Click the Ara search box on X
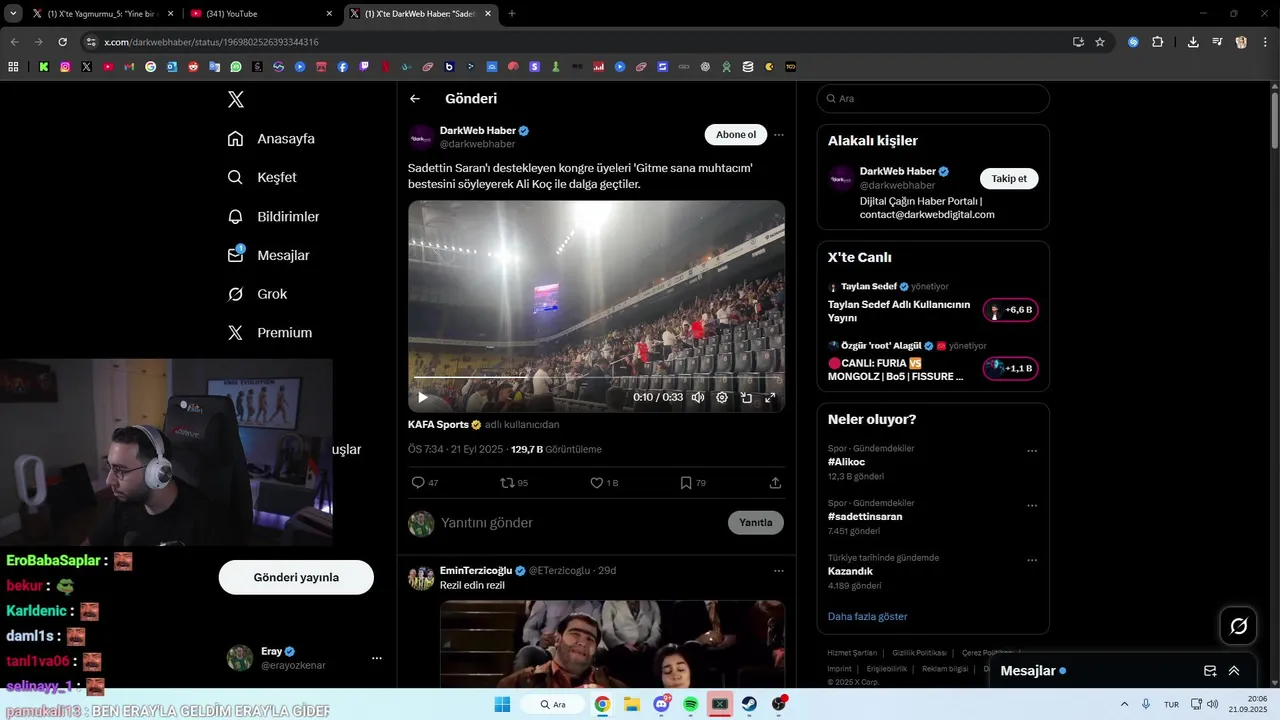Screen dimensions: 1280x720 (933, 99)
